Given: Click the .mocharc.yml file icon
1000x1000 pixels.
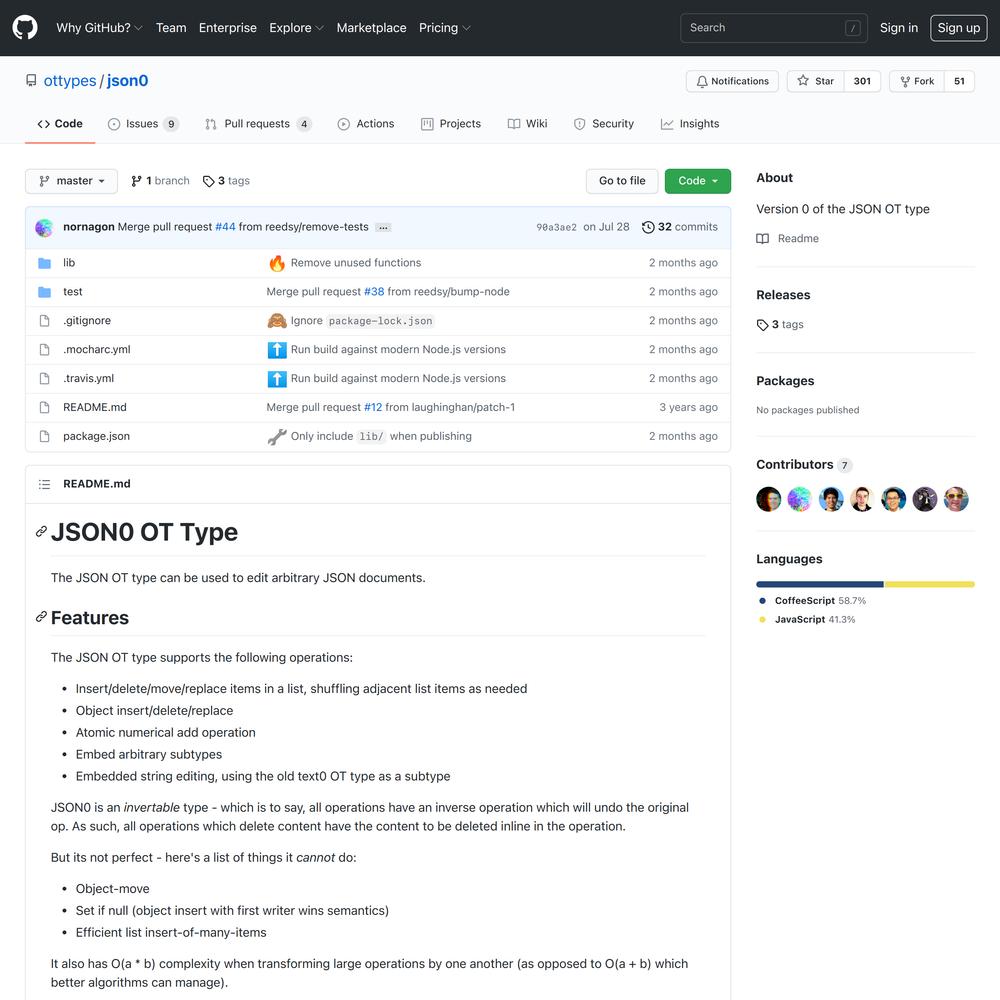Looking at the screenshot, I should 44,349.
